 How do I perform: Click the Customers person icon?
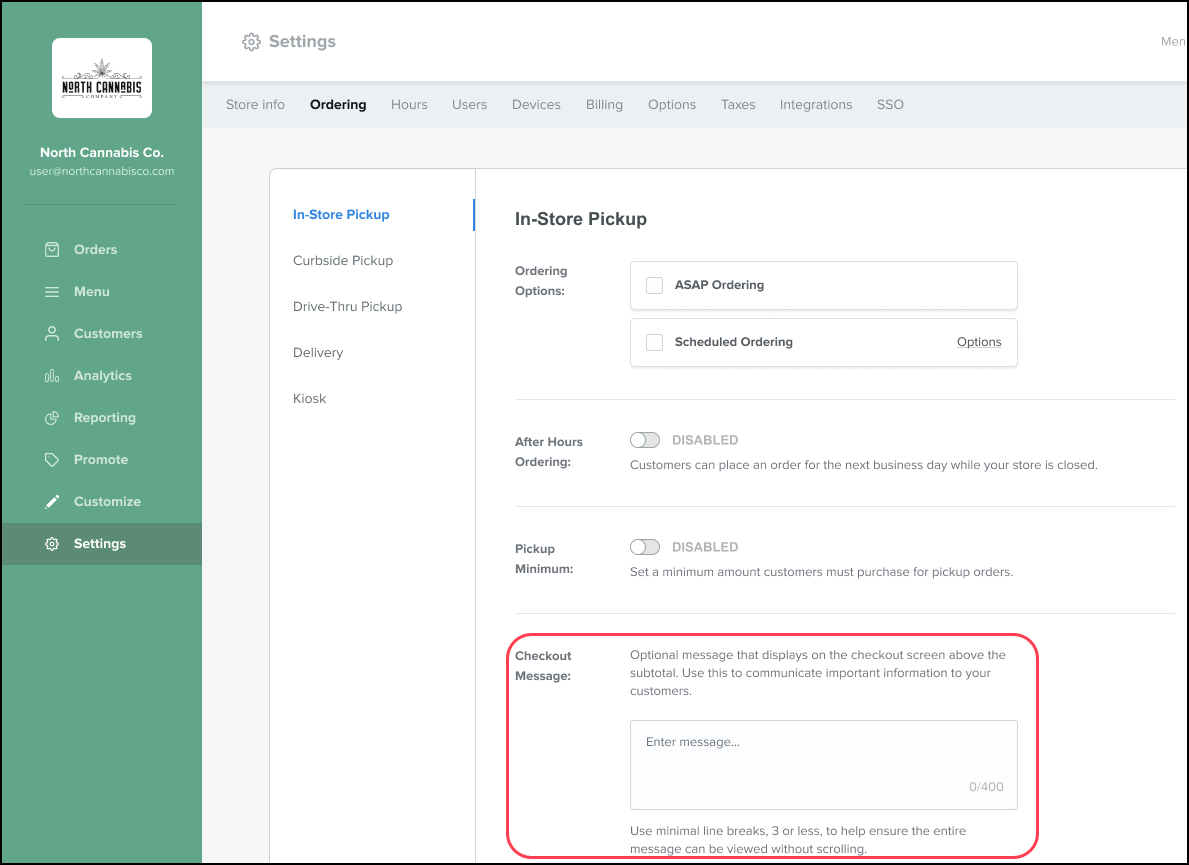(x=52, y=334)
